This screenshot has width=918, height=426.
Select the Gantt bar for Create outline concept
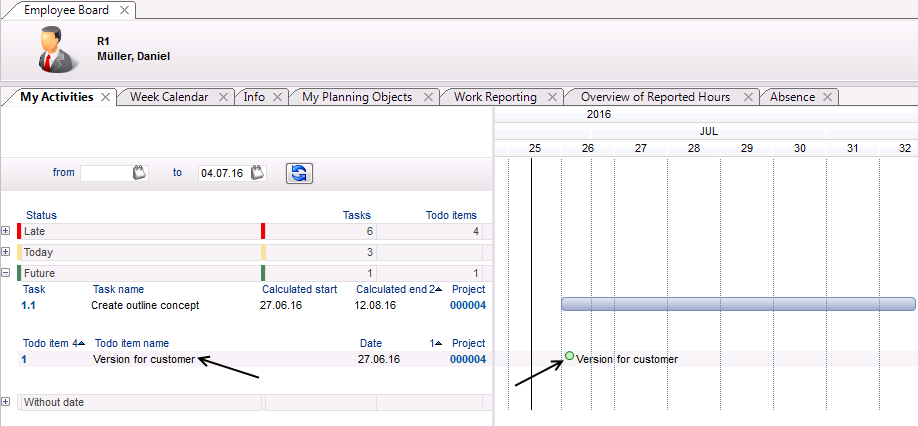[738, 304]
